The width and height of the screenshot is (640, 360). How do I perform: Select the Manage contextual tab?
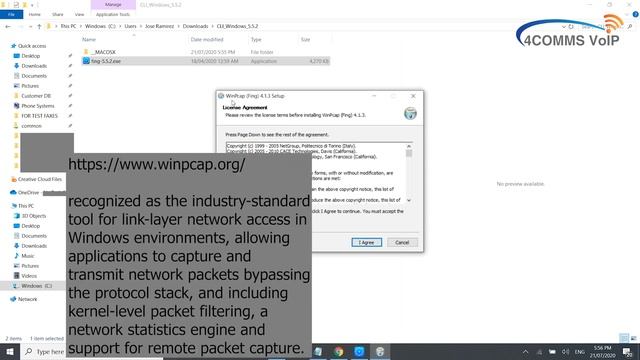coord(113,4)
